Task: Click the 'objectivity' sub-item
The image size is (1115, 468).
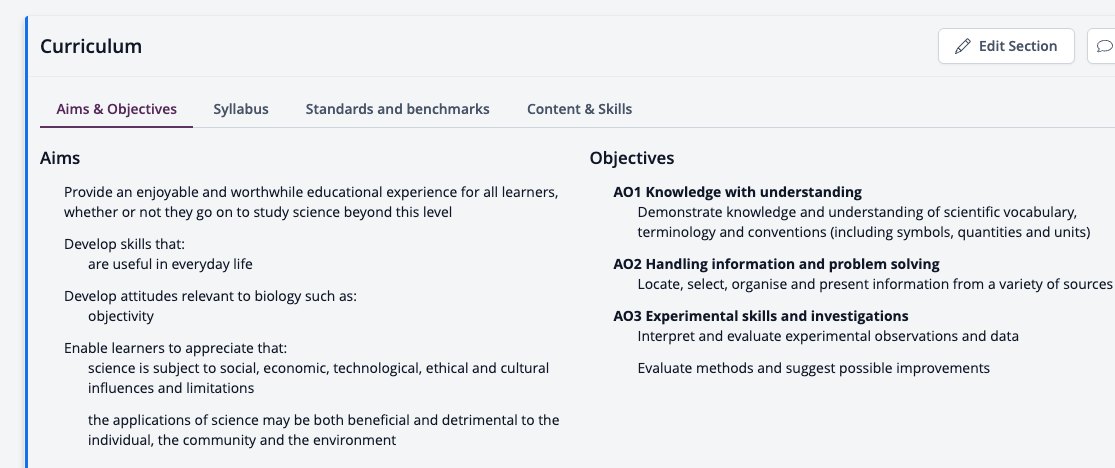Action: click(x=121, y=316)
